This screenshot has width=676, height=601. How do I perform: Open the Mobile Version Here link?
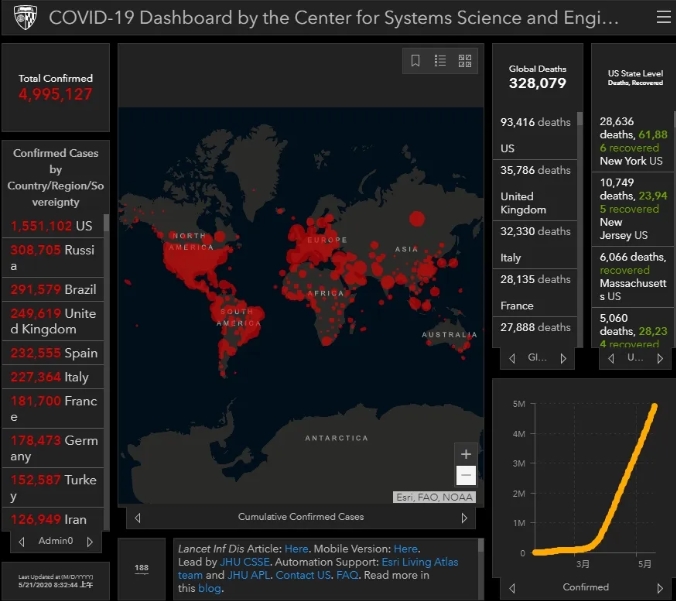pos(405,549)
